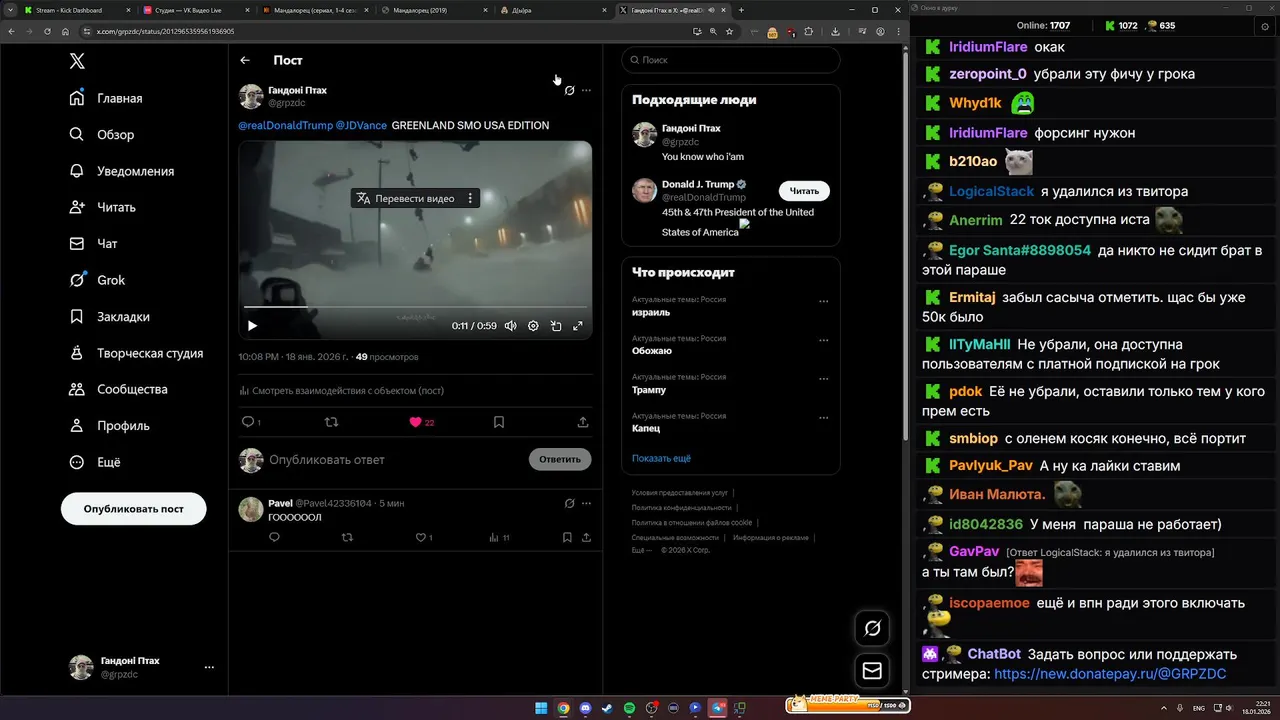Screen dimensions: 1280x720
Task: Open more options dots on Pavel's reply
Action: pyautogui.click(x=586, y=503)
